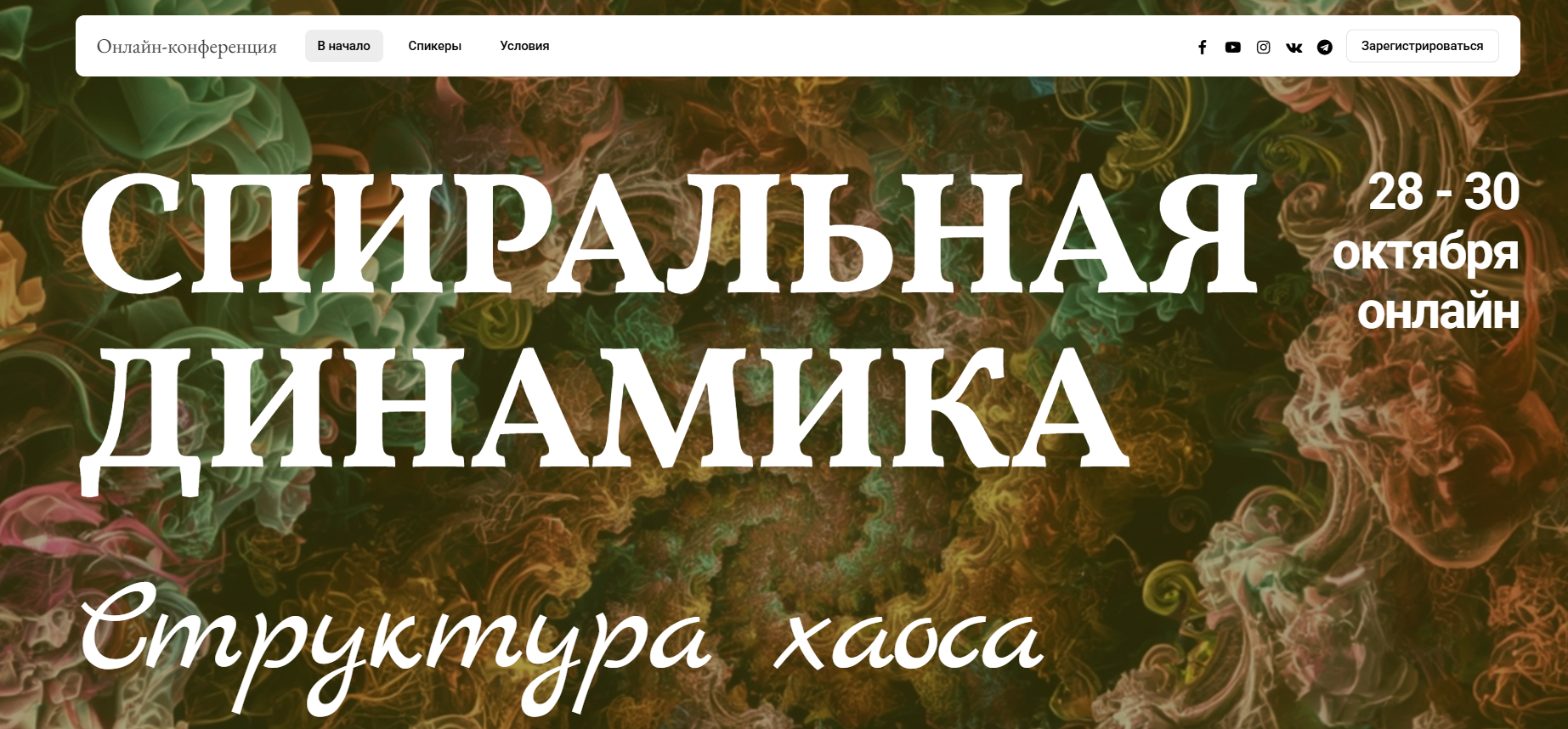Click the Онлайн-конференция site logo
Image resolution: width=1568 pixels, height=729 pixels.
[186, 46]
